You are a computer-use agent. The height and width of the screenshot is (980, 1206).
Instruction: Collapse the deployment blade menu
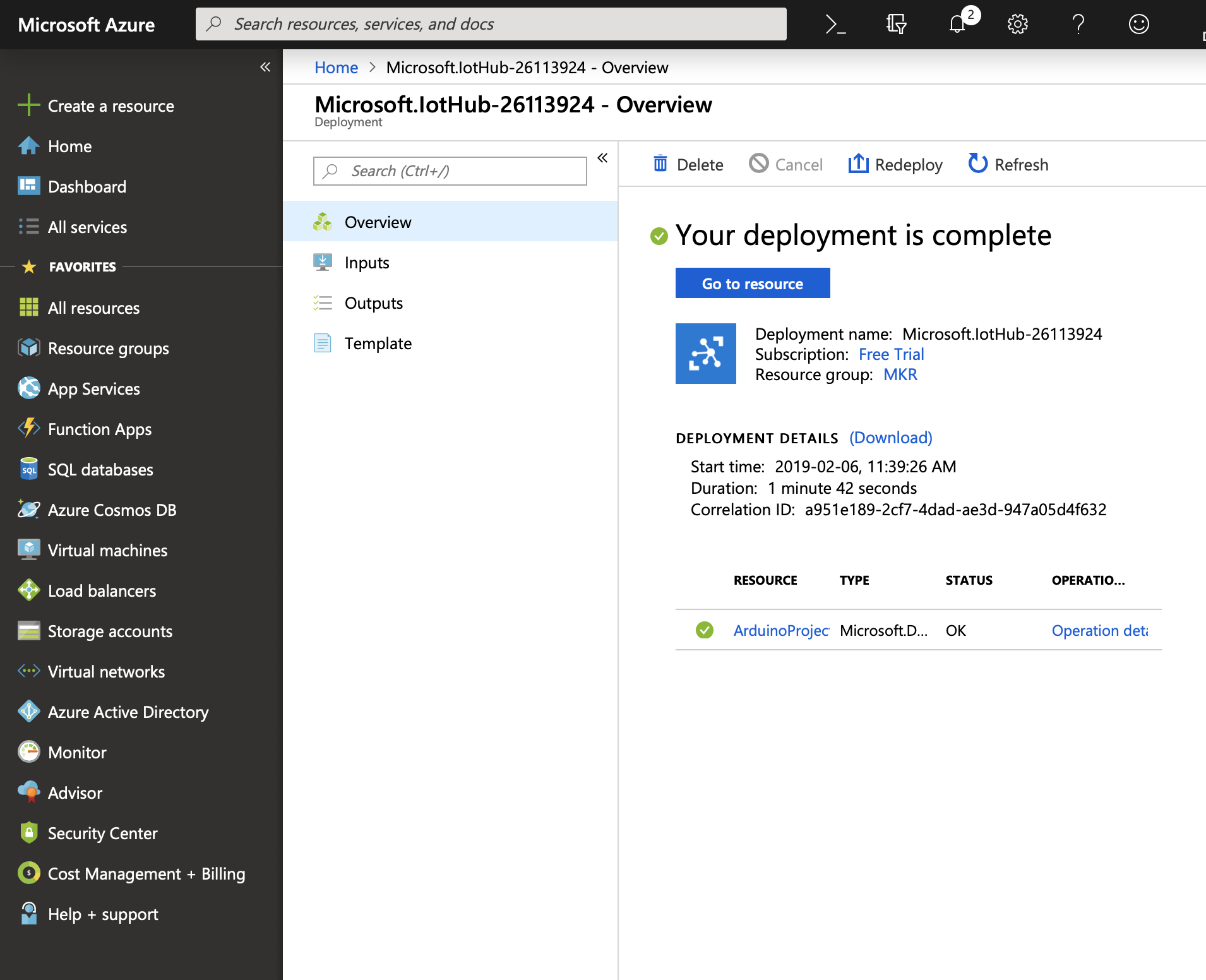(x=603, y=159)
